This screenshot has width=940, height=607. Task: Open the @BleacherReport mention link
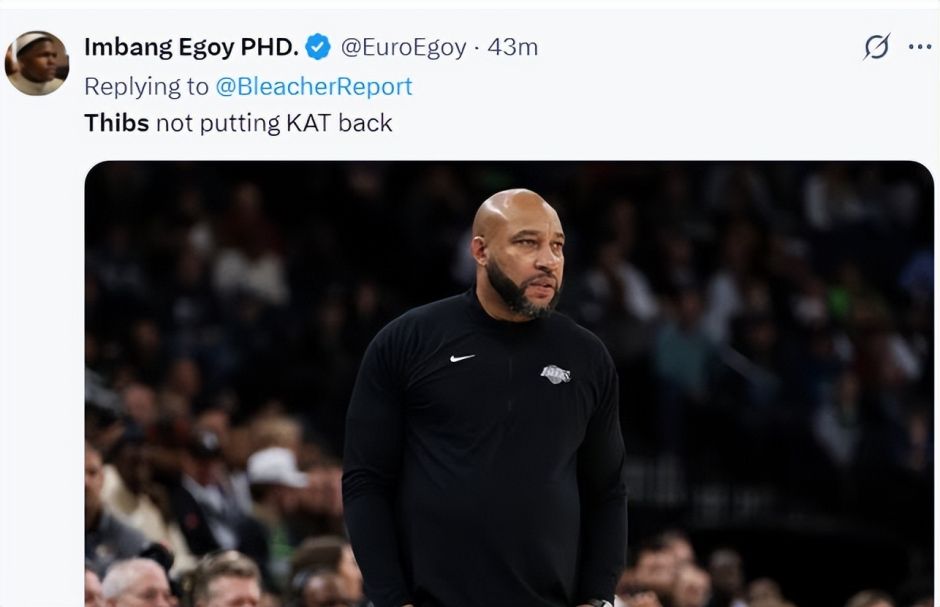[314, 86]
